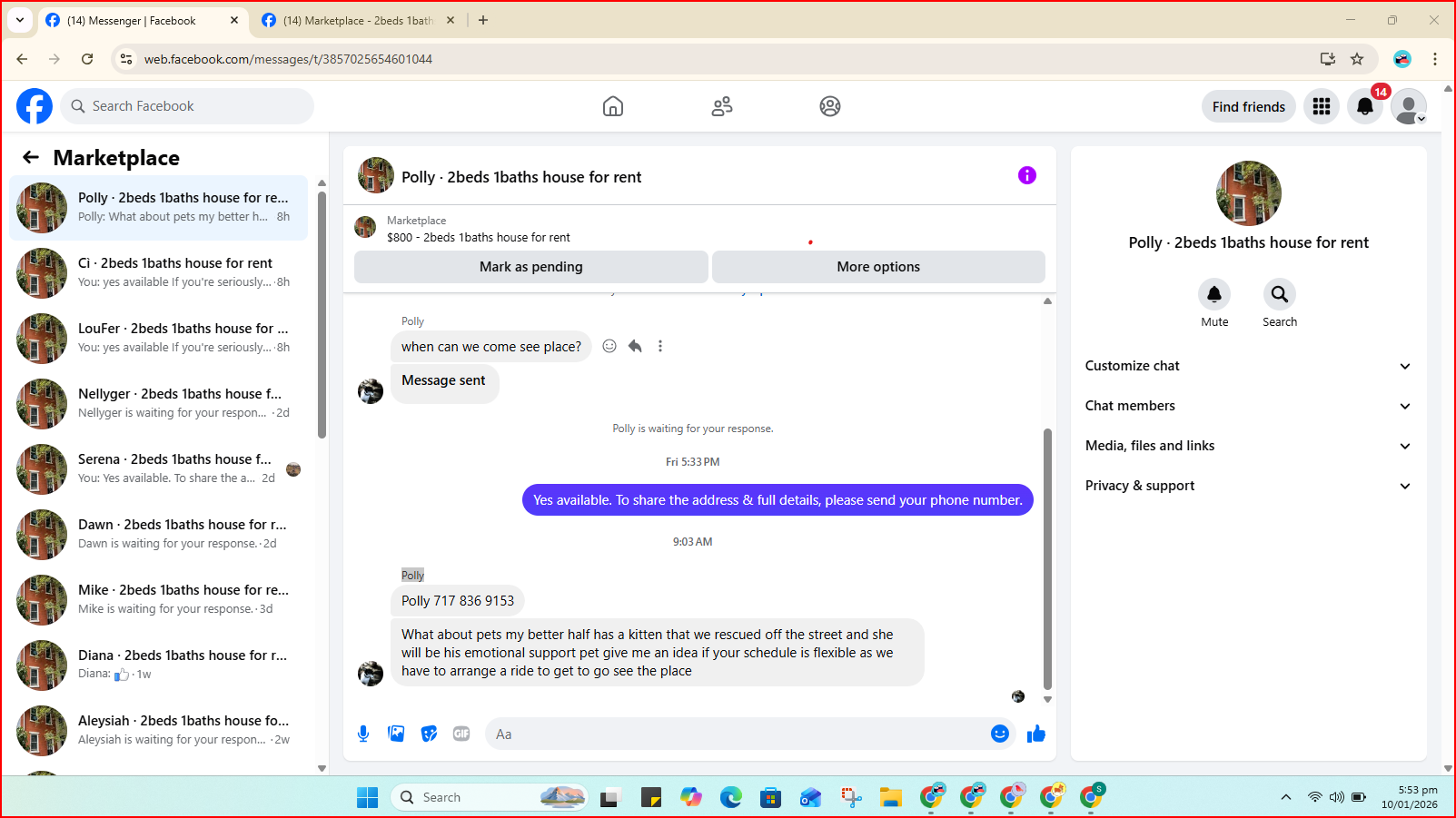Switch to Messenger | Facebook tab
Image resolution: width=1456 pixels, height=818 pixels.
(143, 20)
